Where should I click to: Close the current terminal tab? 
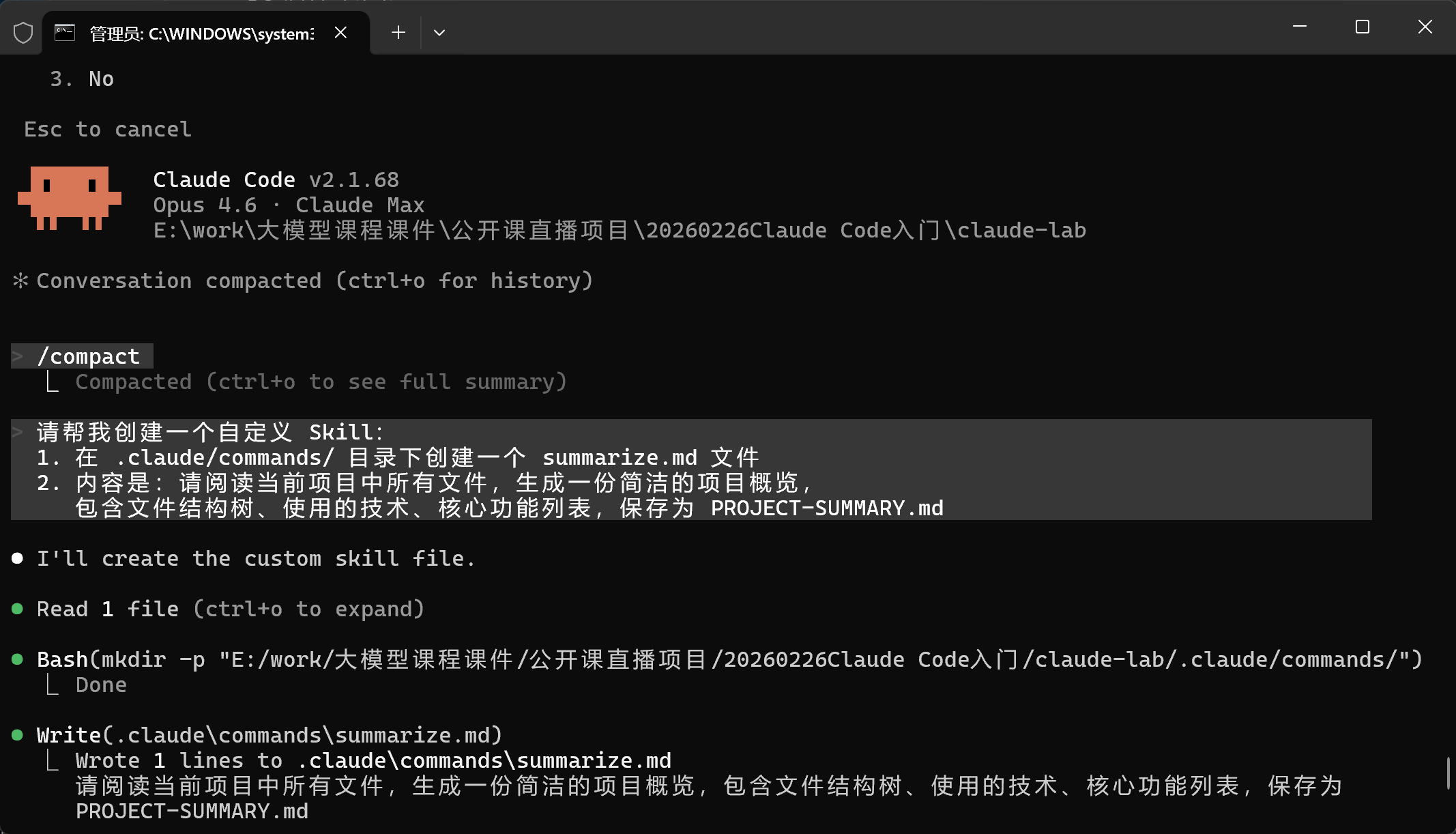[341, 33]
